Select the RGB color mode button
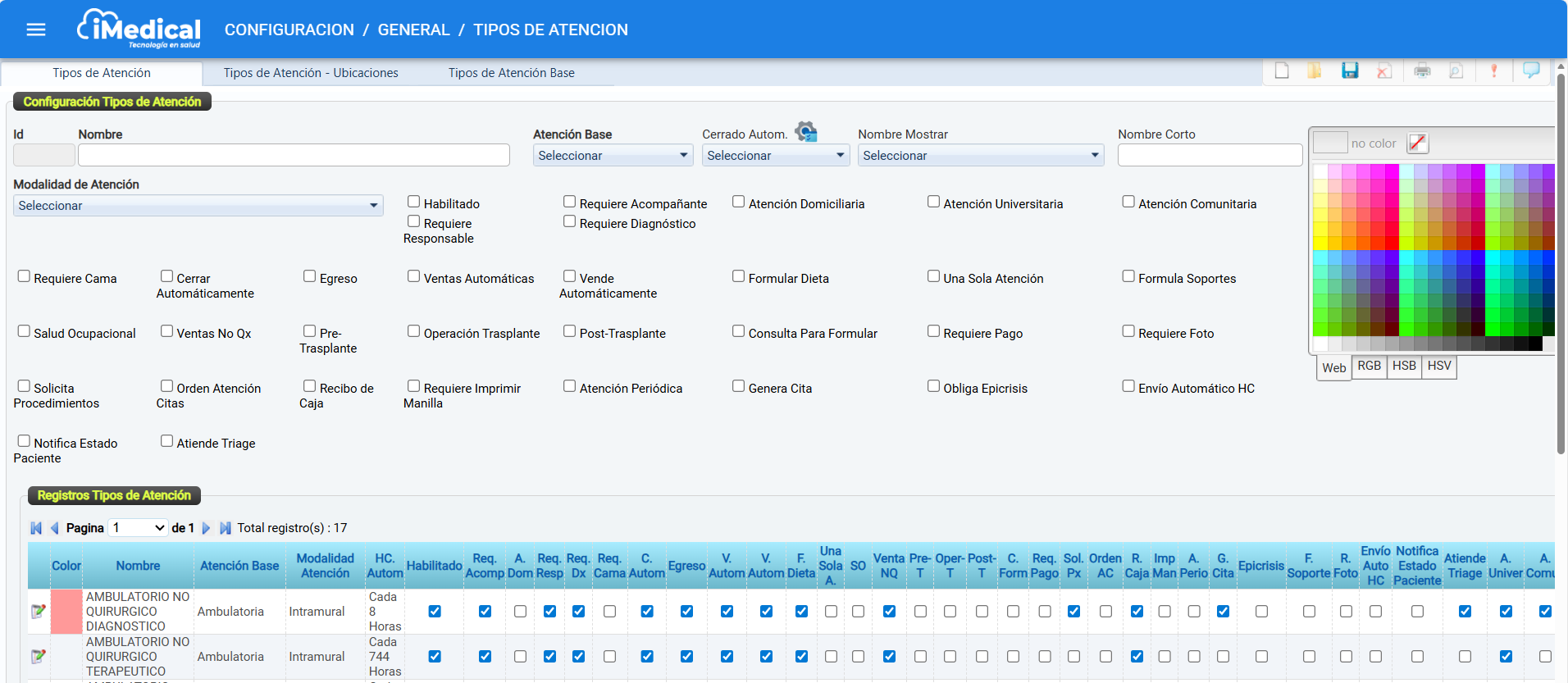Viewport: 1568px width, 683px height. (x=1369, y=367)
